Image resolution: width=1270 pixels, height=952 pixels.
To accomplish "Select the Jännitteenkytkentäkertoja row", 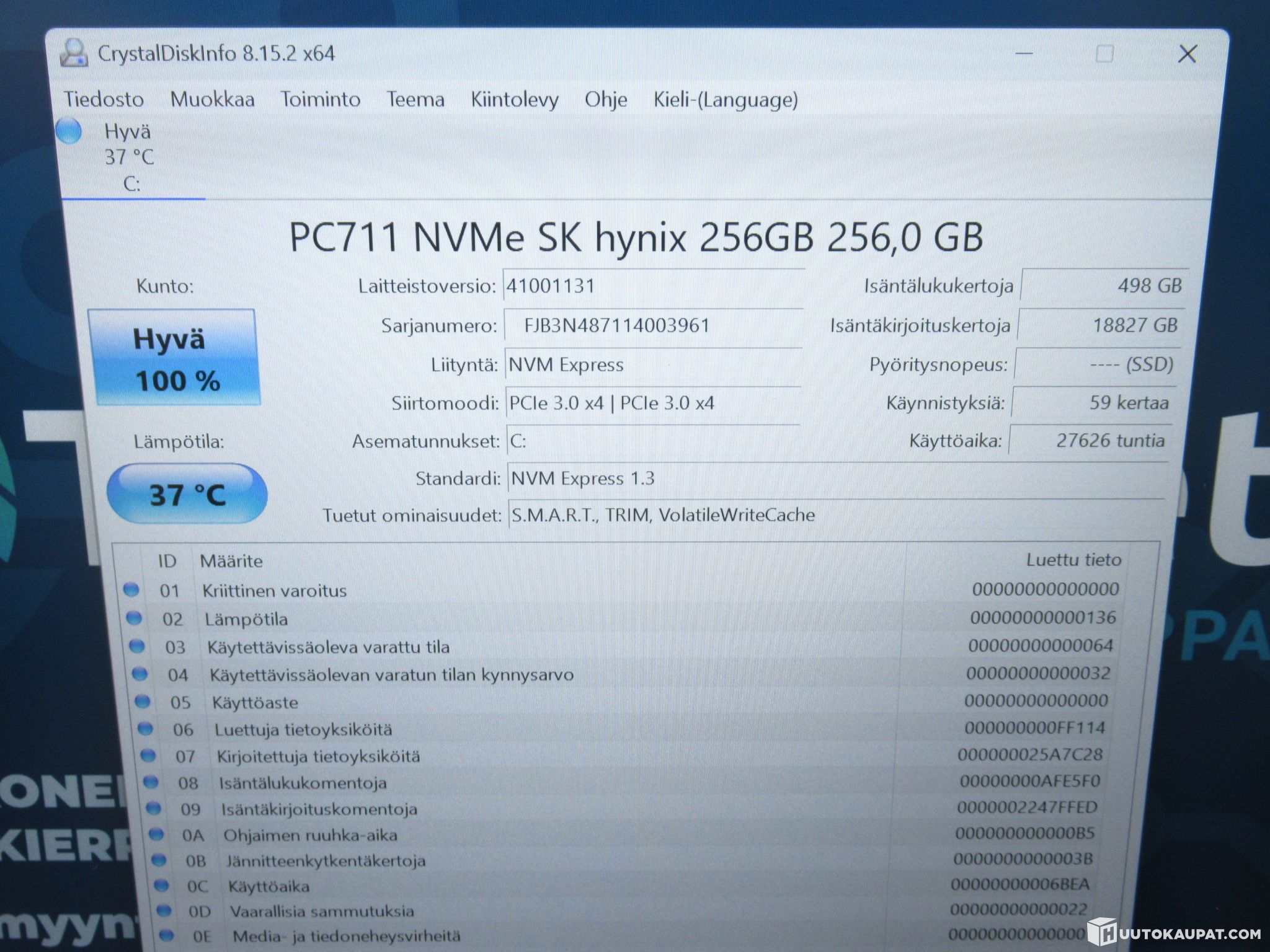I will click(x=622, y=860).
